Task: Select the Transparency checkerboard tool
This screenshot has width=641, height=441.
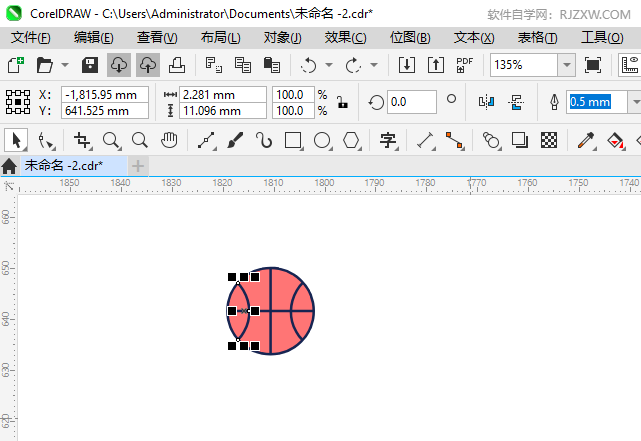Action: click(x=549, y=140)
